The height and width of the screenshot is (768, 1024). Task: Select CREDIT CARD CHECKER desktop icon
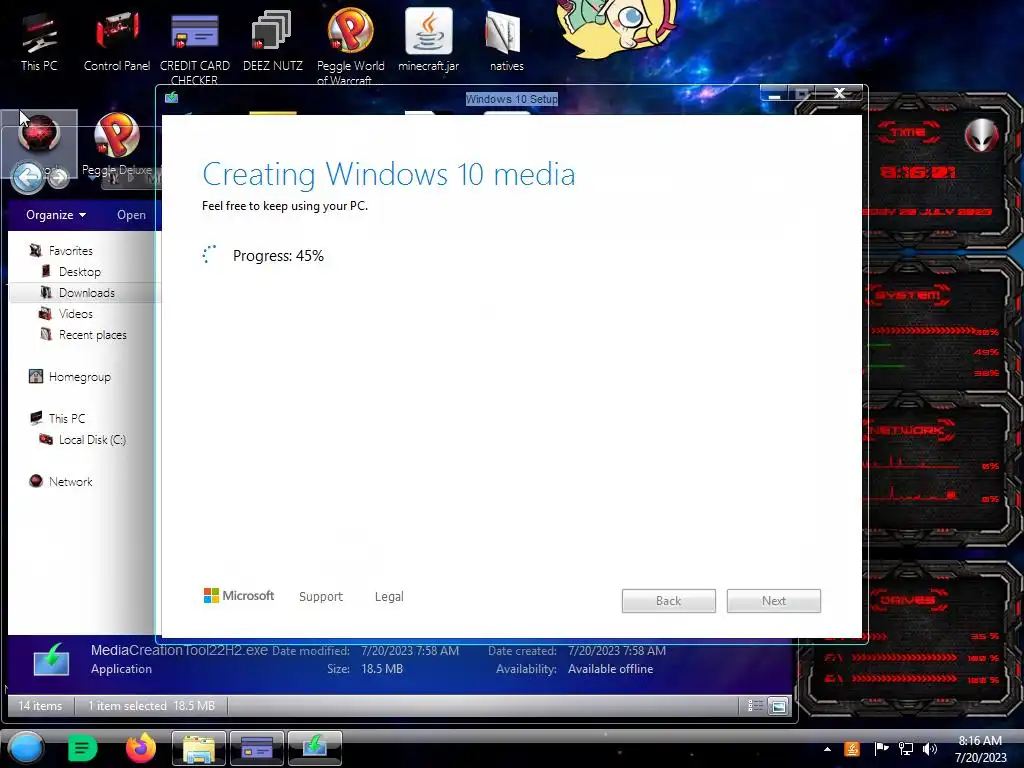point(195,46)
